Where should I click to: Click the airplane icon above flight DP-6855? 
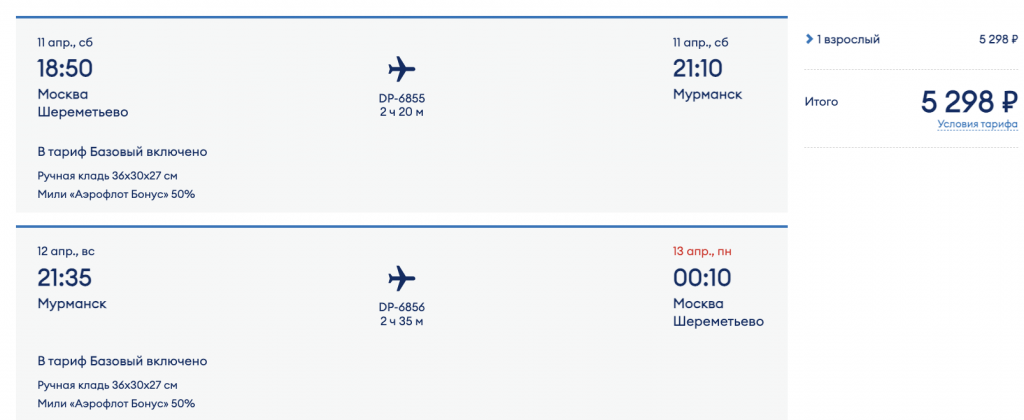click(401, 69)
